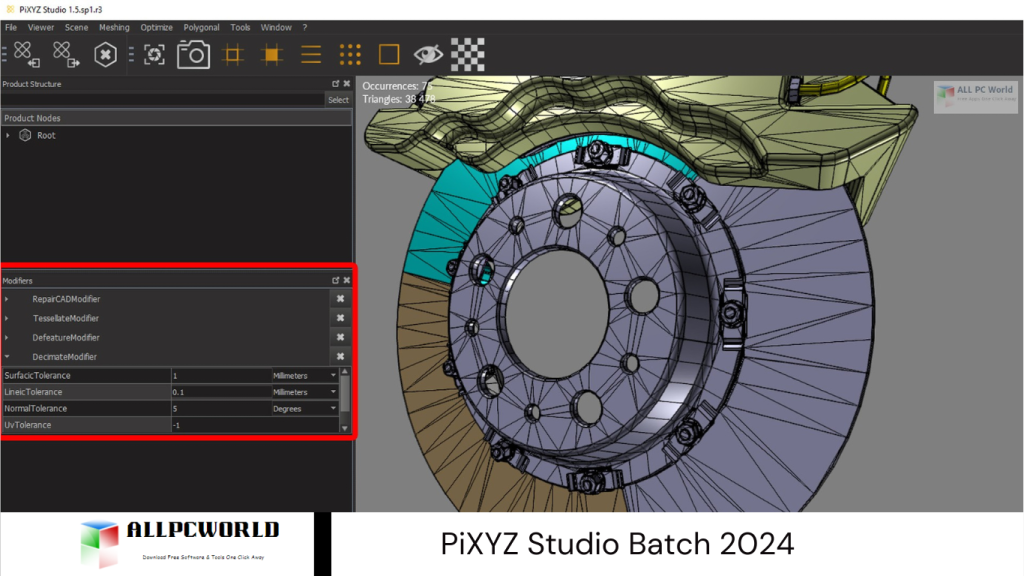Close the Product Structure panel
The image size is (1024, 576).
pyautogui.click(x=347, y=84)
